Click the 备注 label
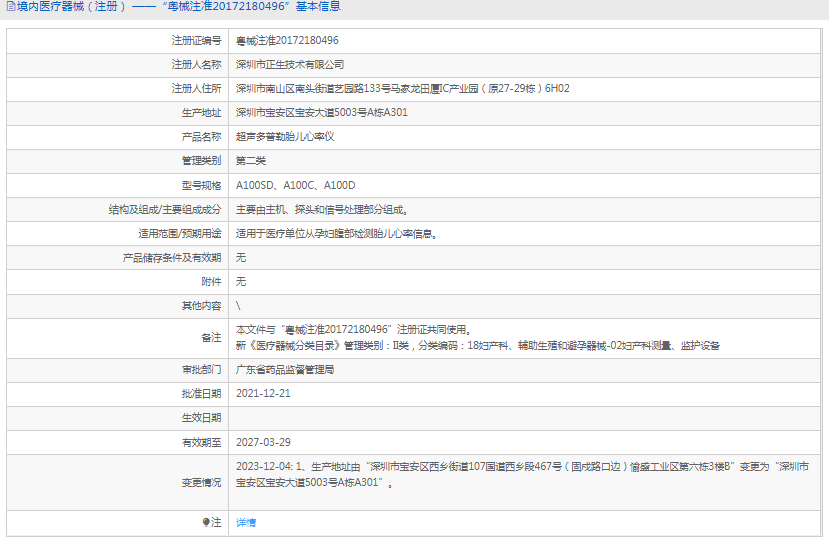 [211, 337]
